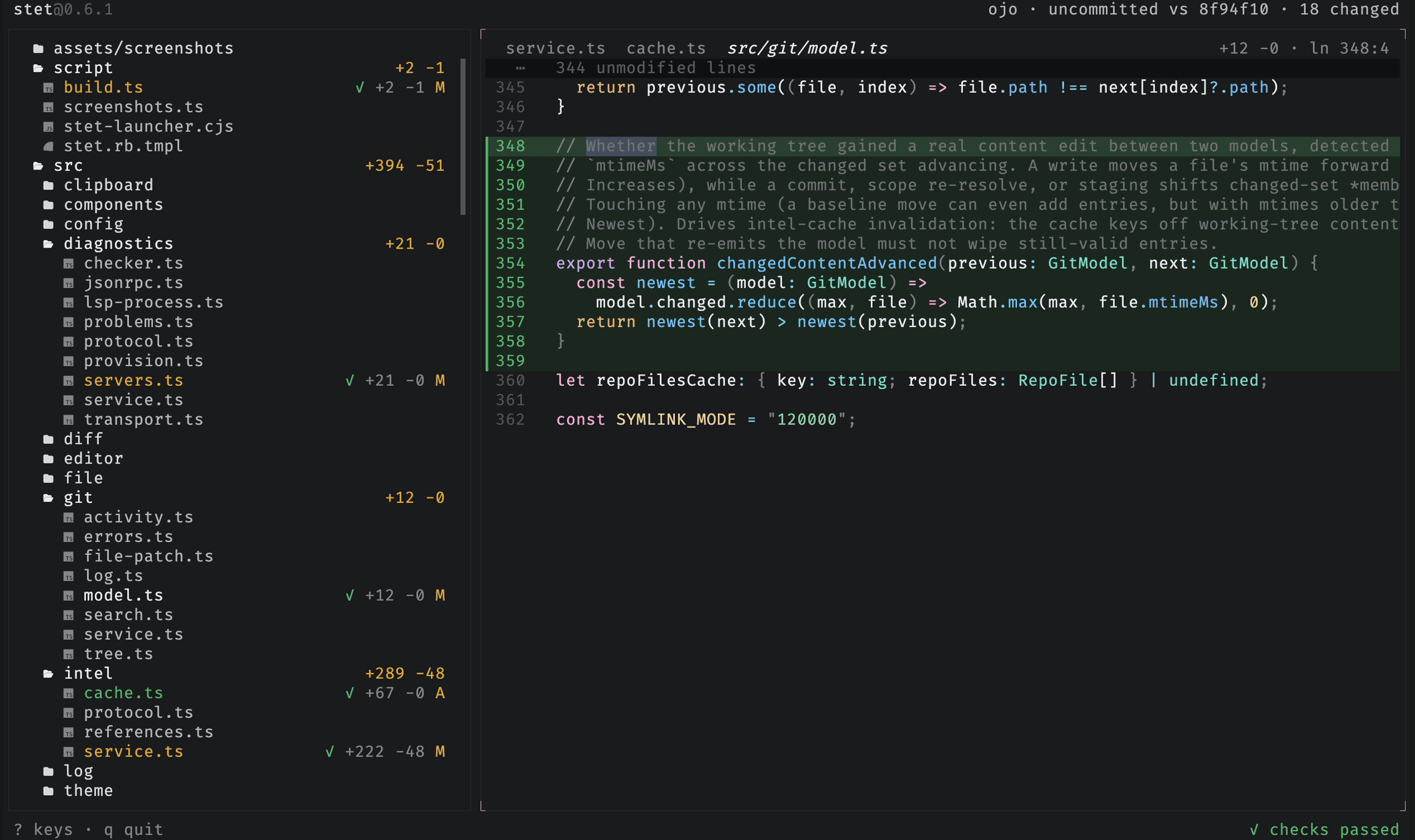Click the lsp-process.ts file icon
The height and width of the screenshot is (840, 1415).
click(x=69, y=303)
